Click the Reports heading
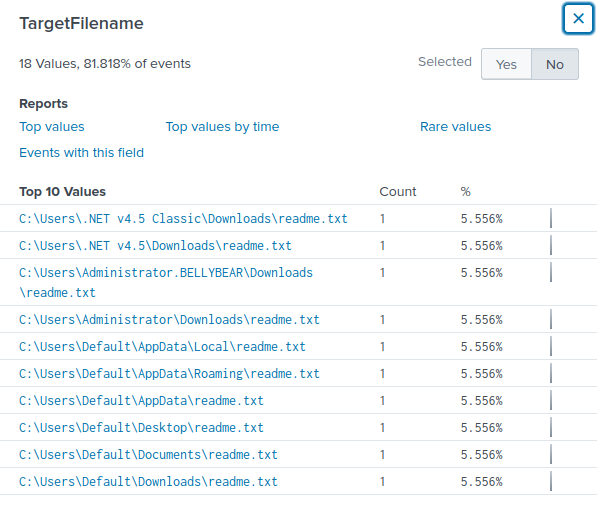The height and width of the screenshot is (506, 598). [43, 104]
